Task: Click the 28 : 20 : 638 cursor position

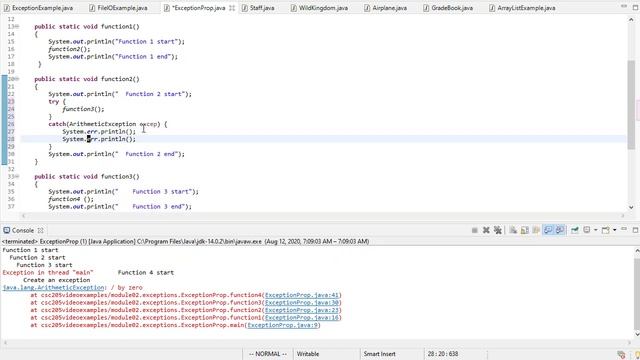Action: pyautogui.click(x=443, y=354)
